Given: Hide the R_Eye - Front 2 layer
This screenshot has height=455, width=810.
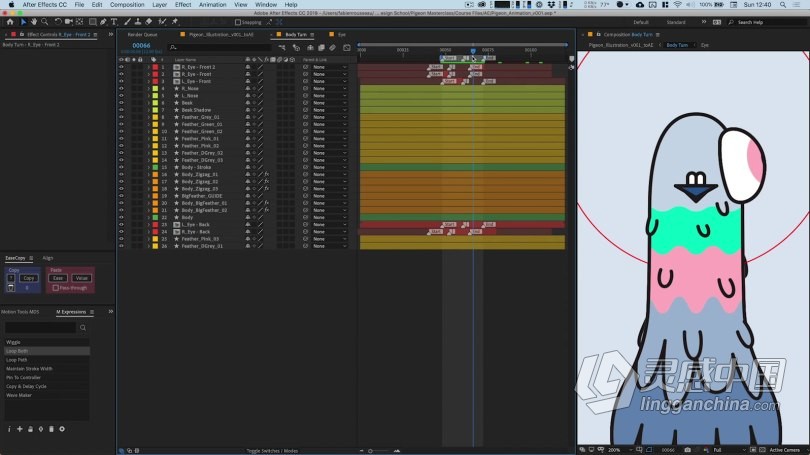Looking at the screenshot, I should (121, 67).
